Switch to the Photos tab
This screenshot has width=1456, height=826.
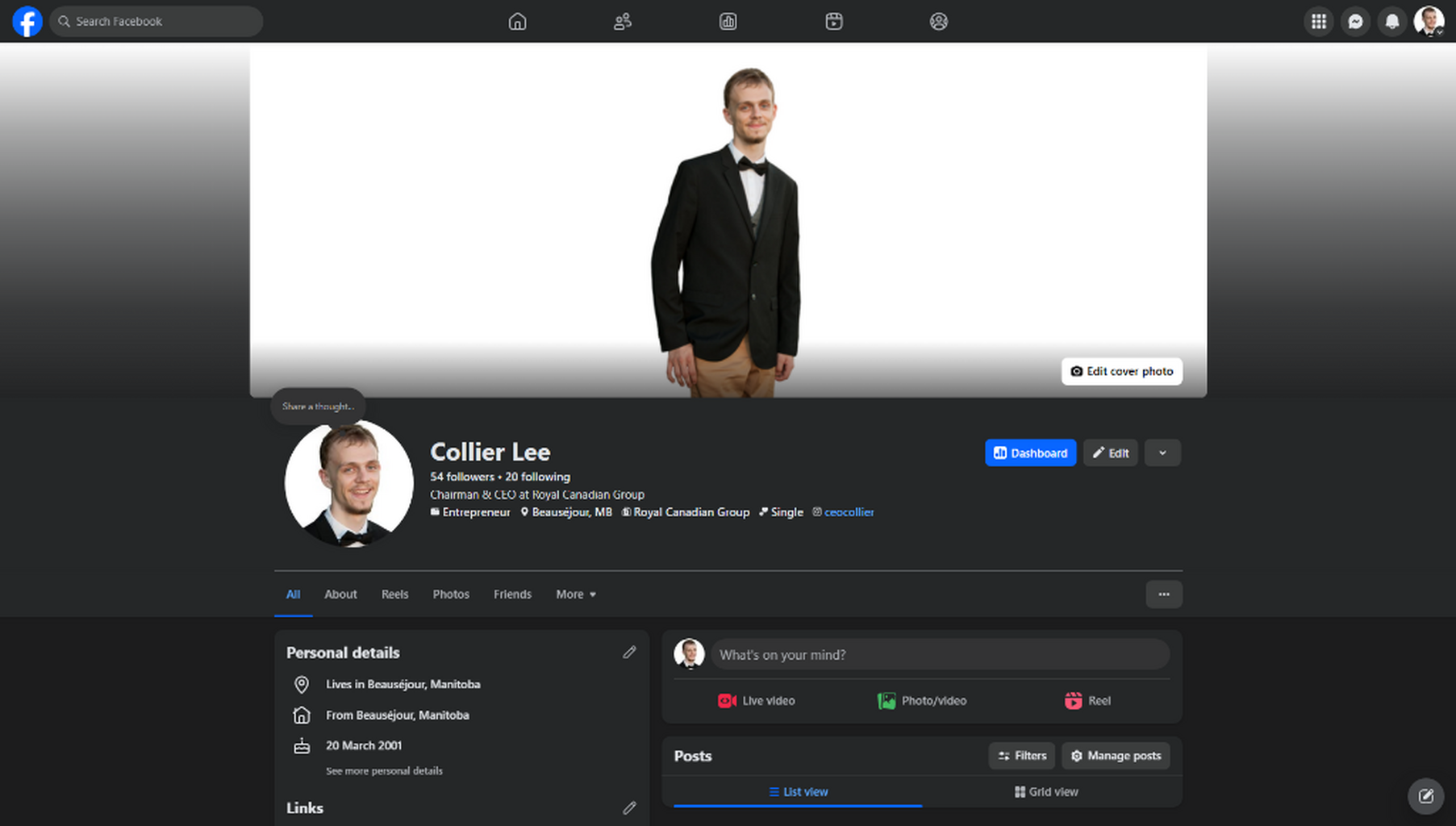tap(451, 594)
